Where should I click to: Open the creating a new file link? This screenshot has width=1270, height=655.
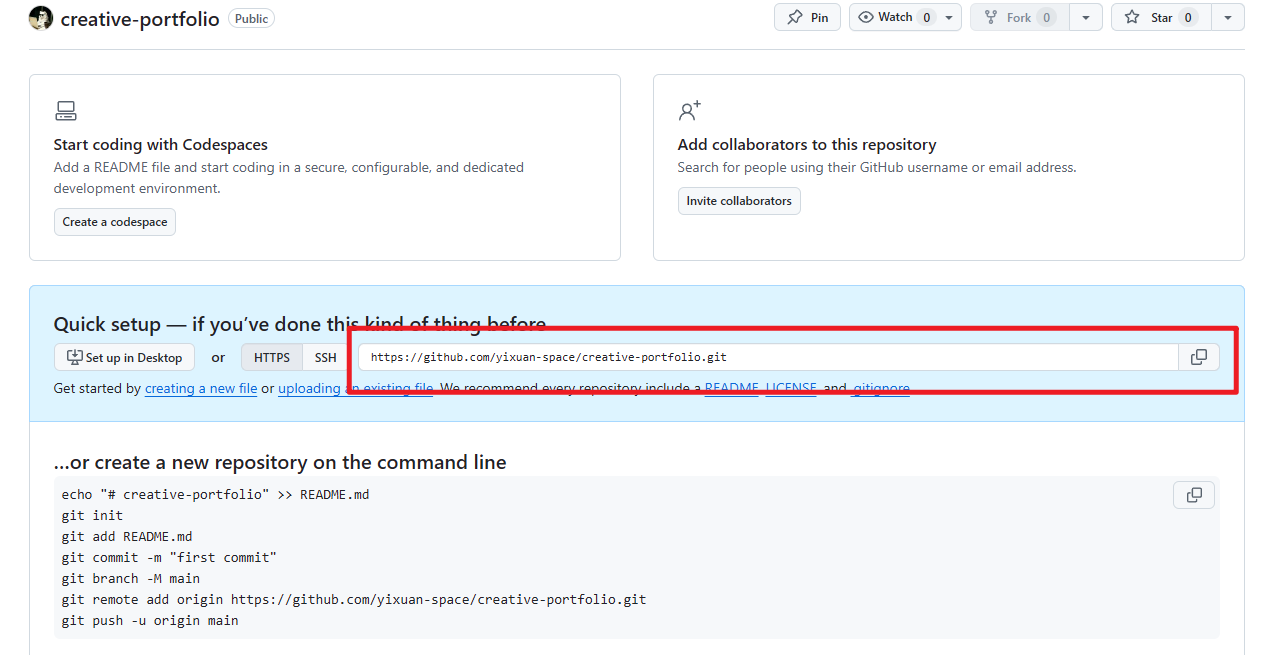coord(201,388)
